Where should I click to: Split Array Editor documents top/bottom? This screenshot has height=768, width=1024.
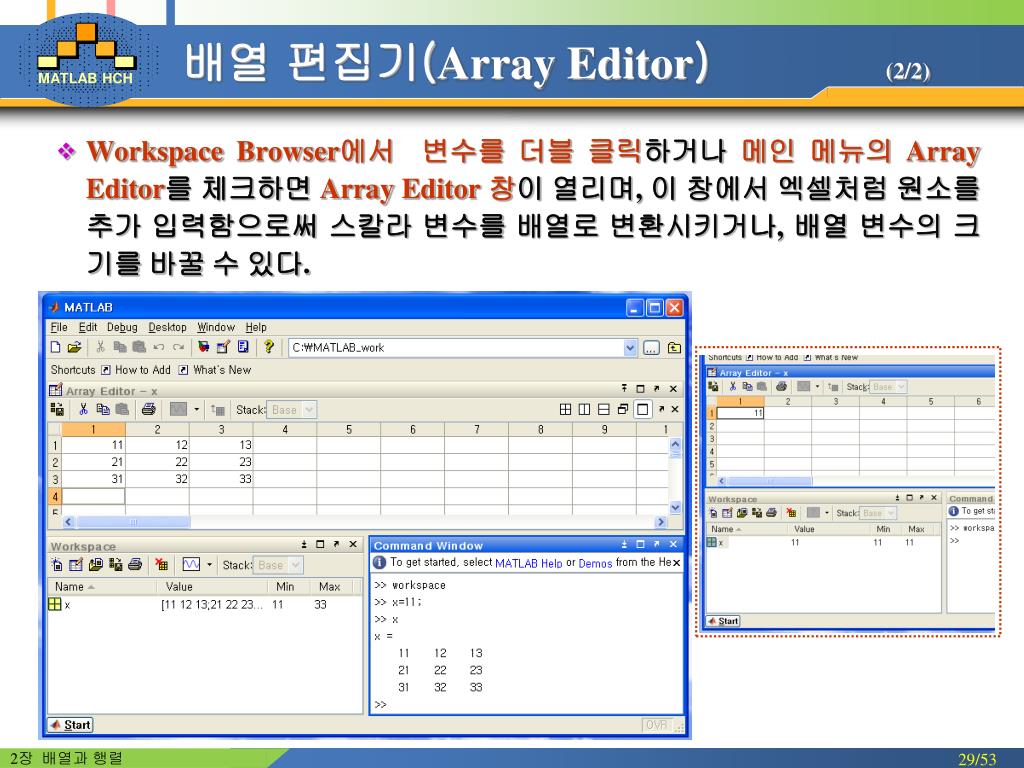pos(604,409)
